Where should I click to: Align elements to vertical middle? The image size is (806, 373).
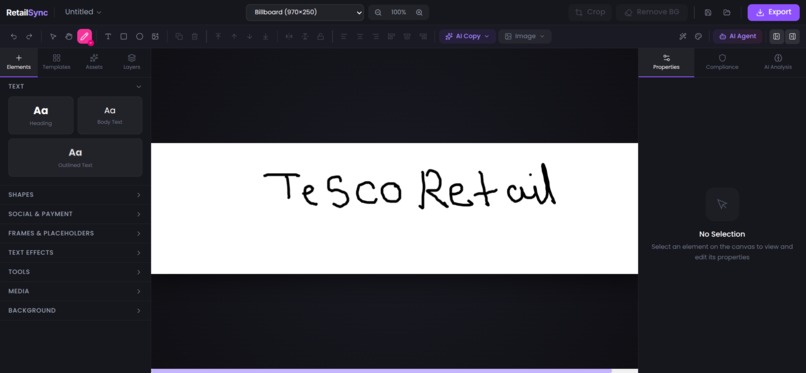pyautogui.click(x=407, y=36)
